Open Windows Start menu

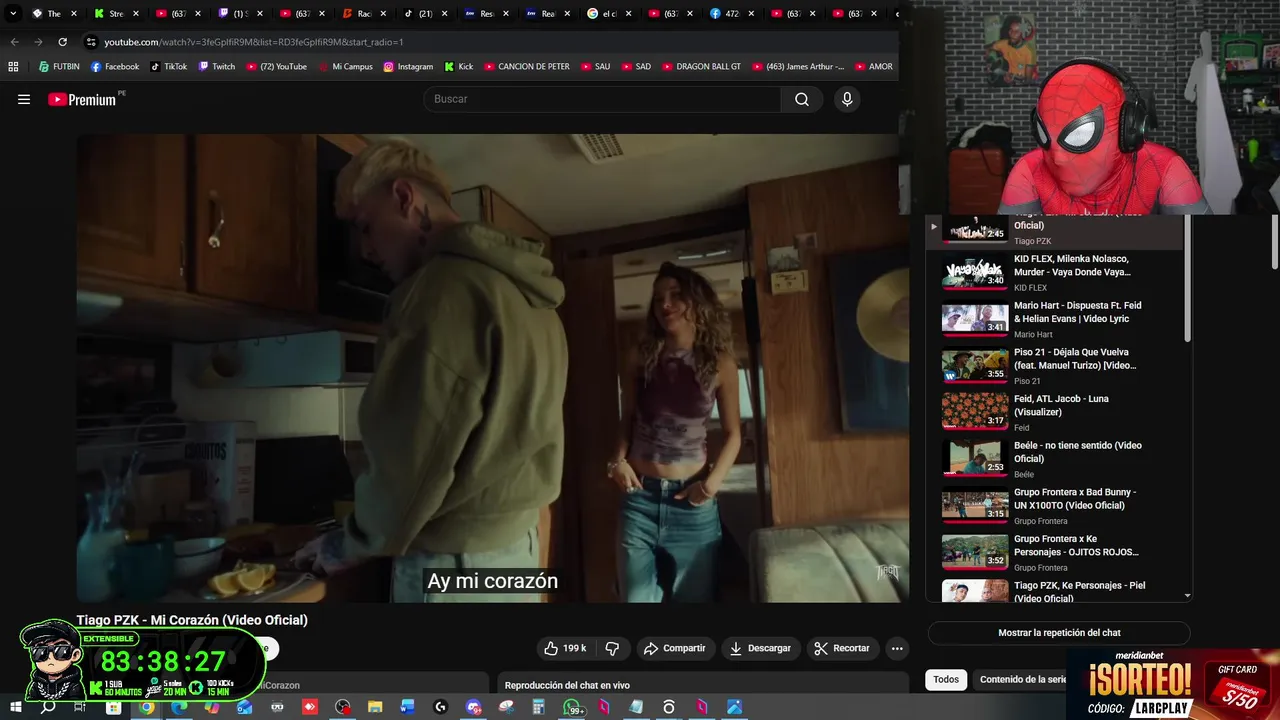pyautogui.click(x=16, y=707)
